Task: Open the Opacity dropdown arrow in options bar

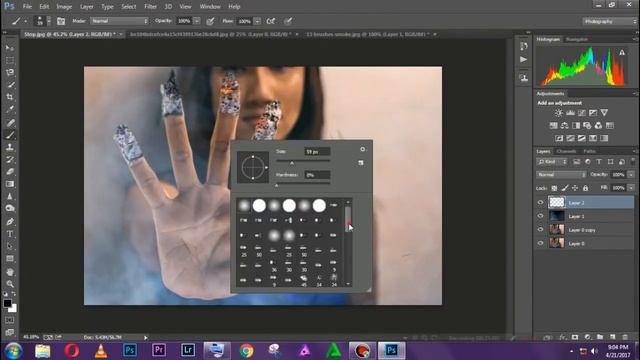Action: click(197, 21)
